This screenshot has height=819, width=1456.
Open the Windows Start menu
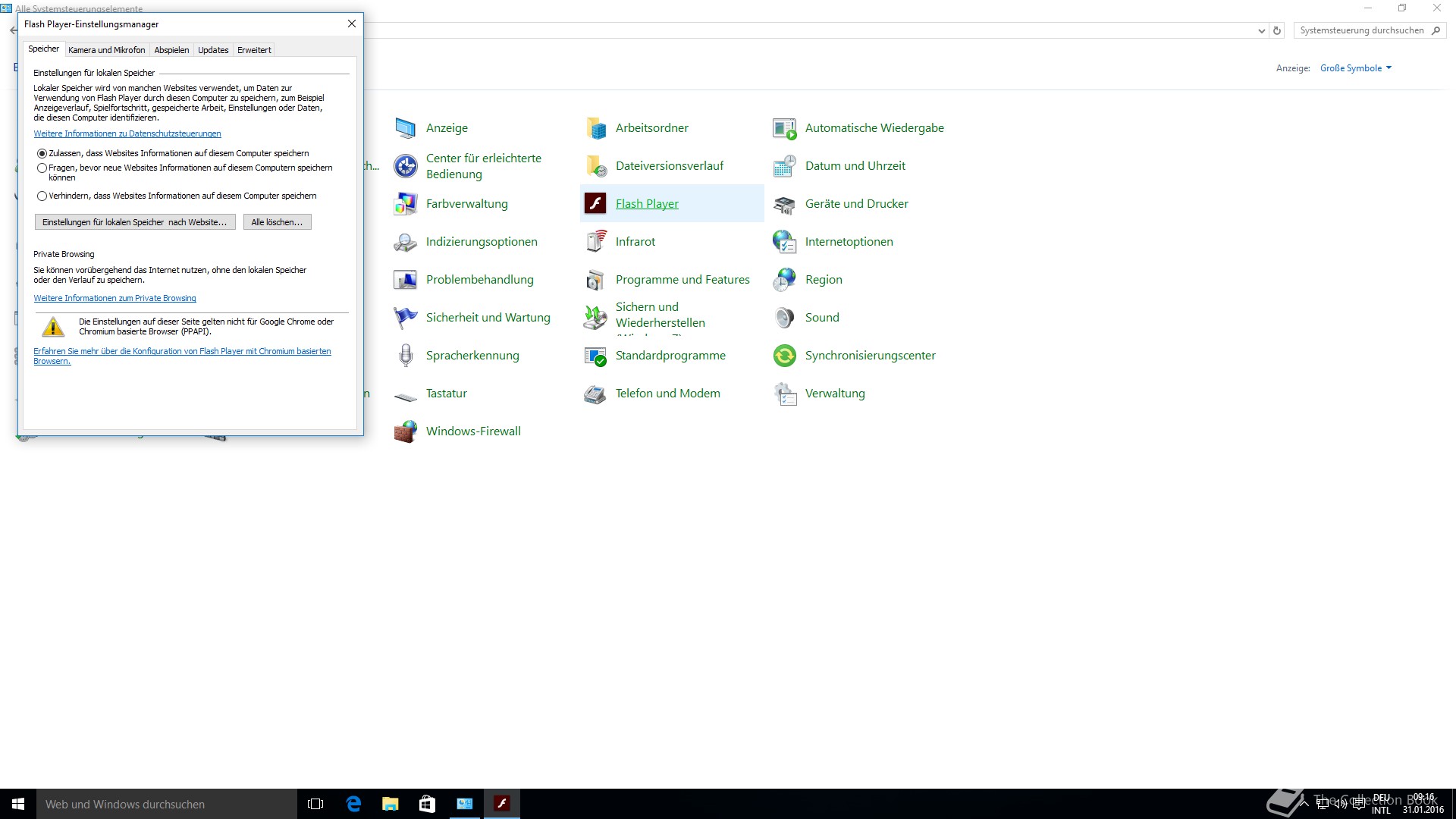click(x=18, y=804)
